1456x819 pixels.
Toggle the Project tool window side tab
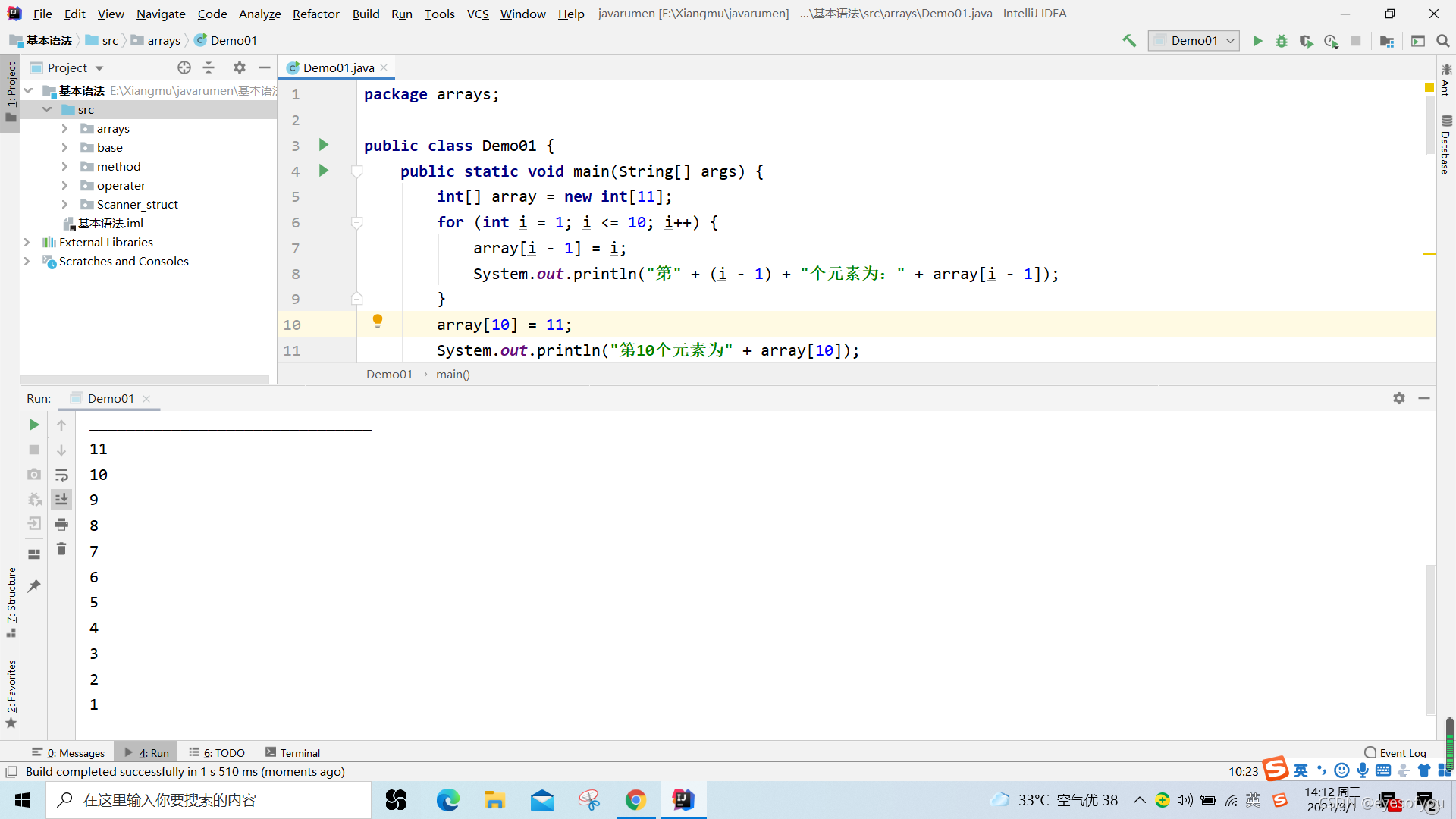click(11, 93)
